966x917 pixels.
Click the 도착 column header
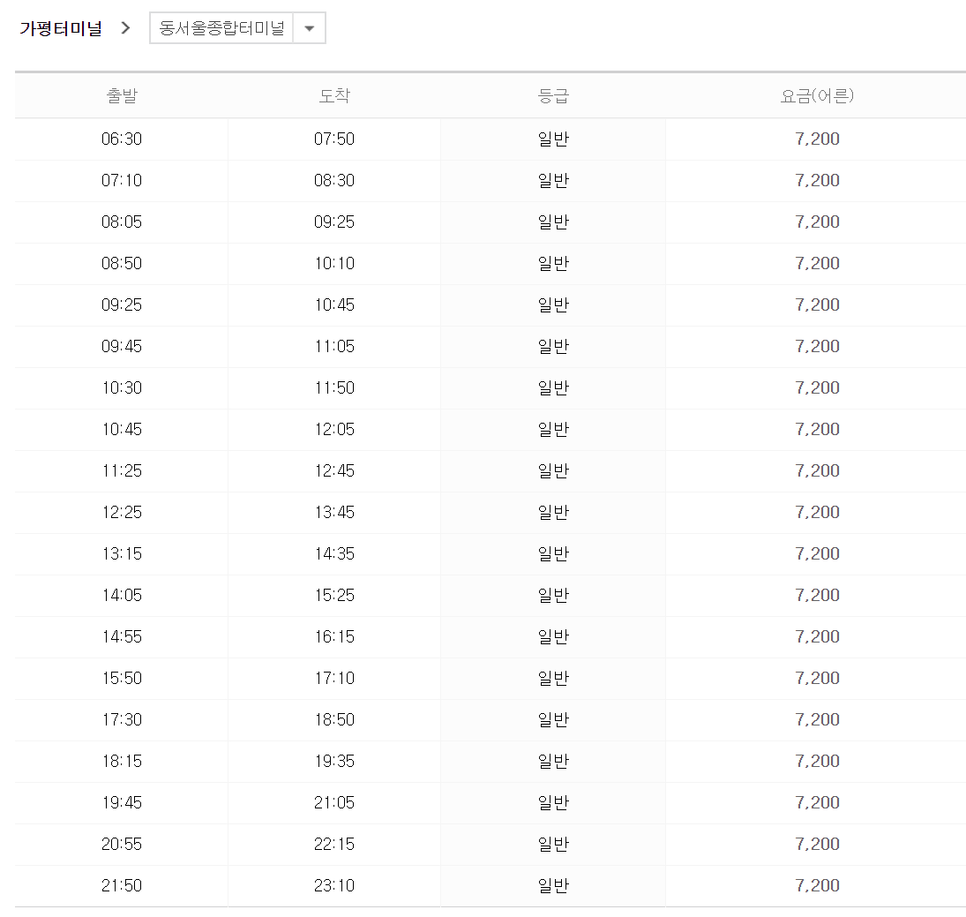[335, 96]
